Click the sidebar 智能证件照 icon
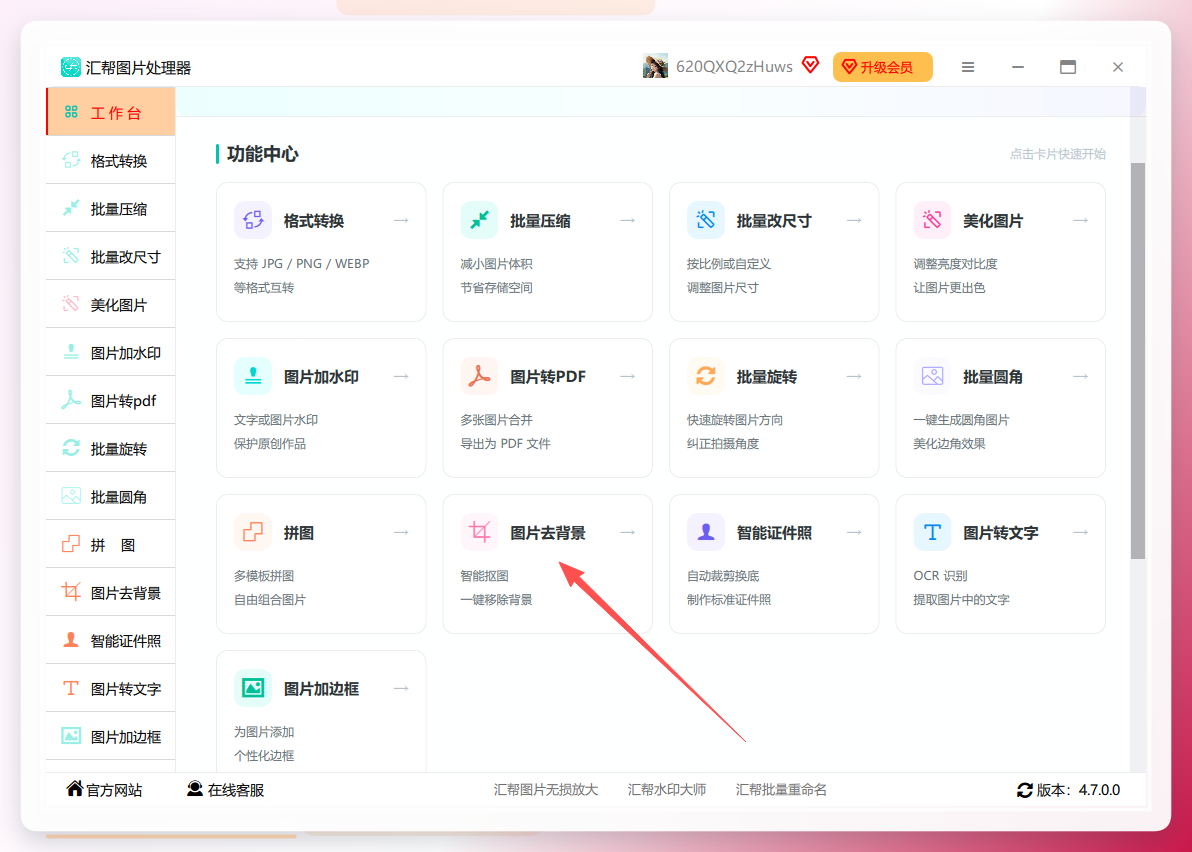Screen dimensions: 1192x852 pos(71,640)
